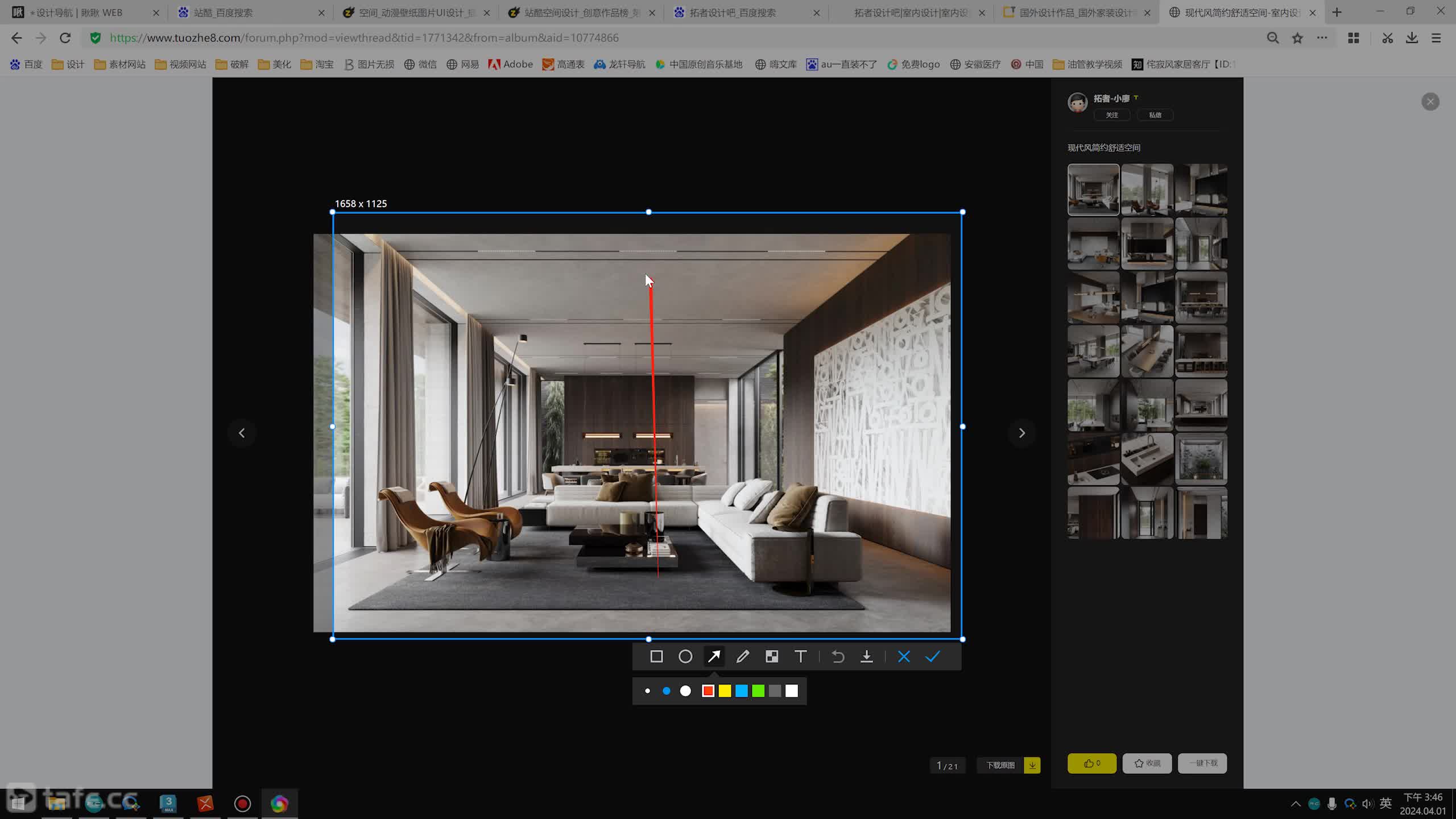This screenshot has width=1456, height=819.
Task: Select the first living room thumbnail
Action: point(1093,190)
